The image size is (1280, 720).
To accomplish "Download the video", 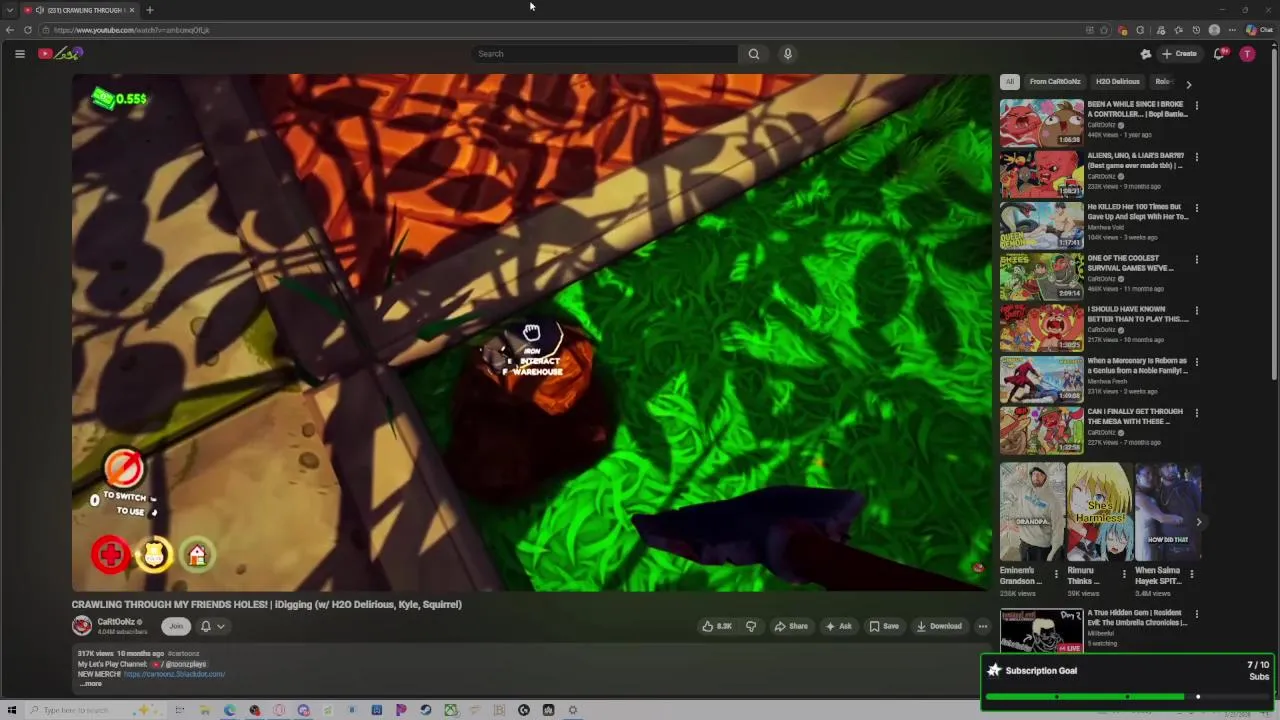I will click(939, 626).
